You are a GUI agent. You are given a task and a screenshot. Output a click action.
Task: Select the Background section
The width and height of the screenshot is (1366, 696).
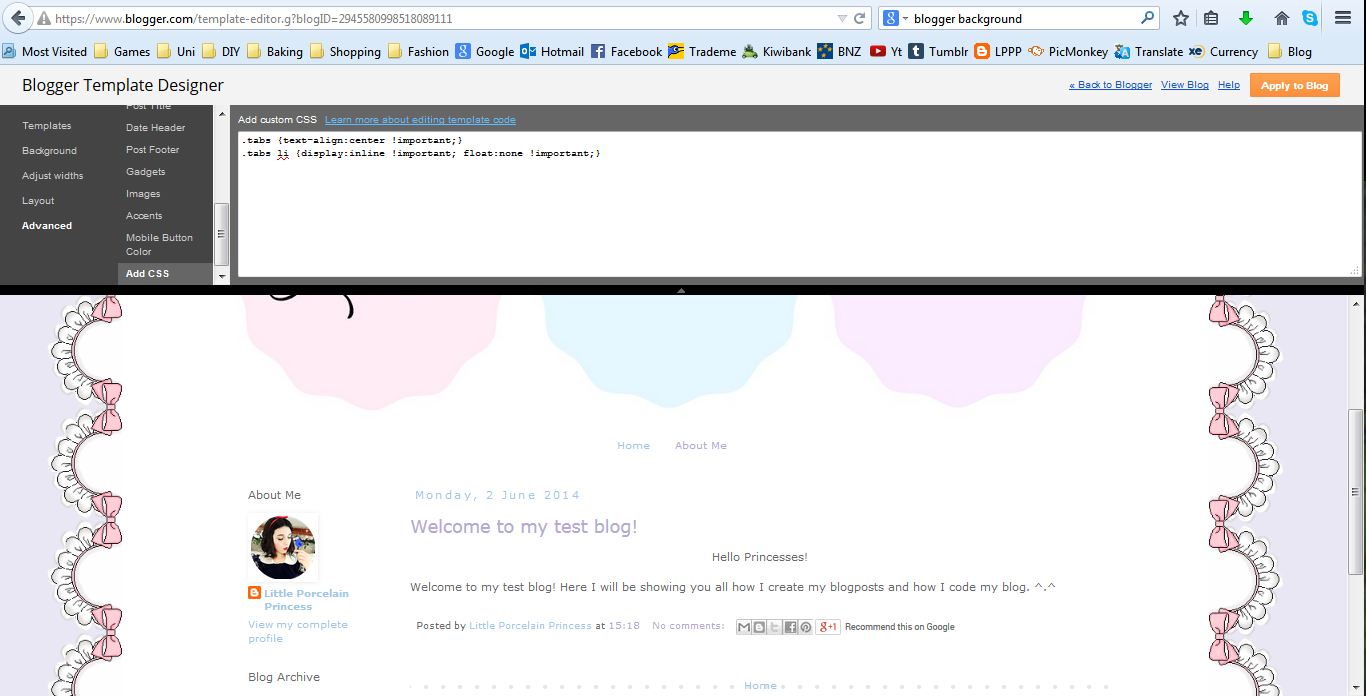(49, 151)
